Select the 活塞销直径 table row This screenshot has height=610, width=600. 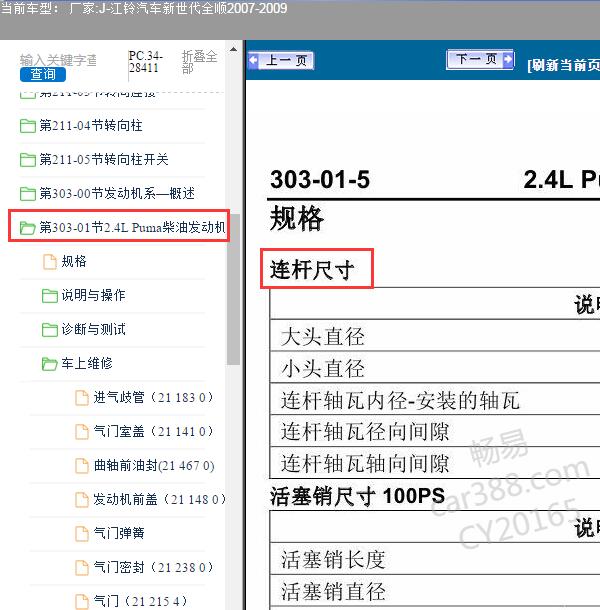point(435,591)
